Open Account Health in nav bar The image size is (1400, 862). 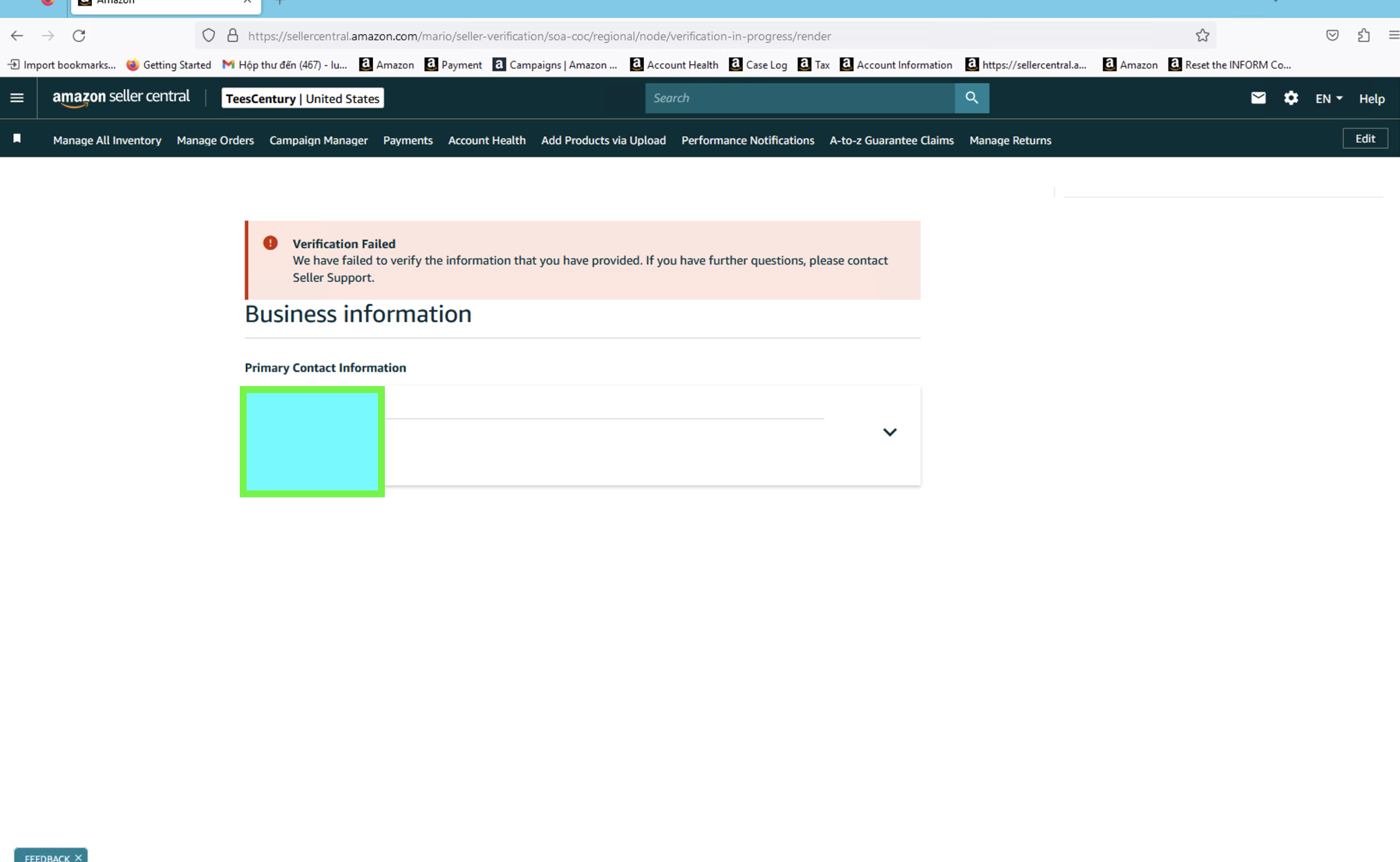tap(487, 140)
